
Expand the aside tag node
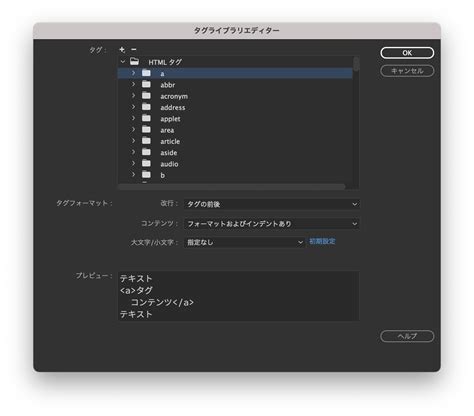coord(133,152)
